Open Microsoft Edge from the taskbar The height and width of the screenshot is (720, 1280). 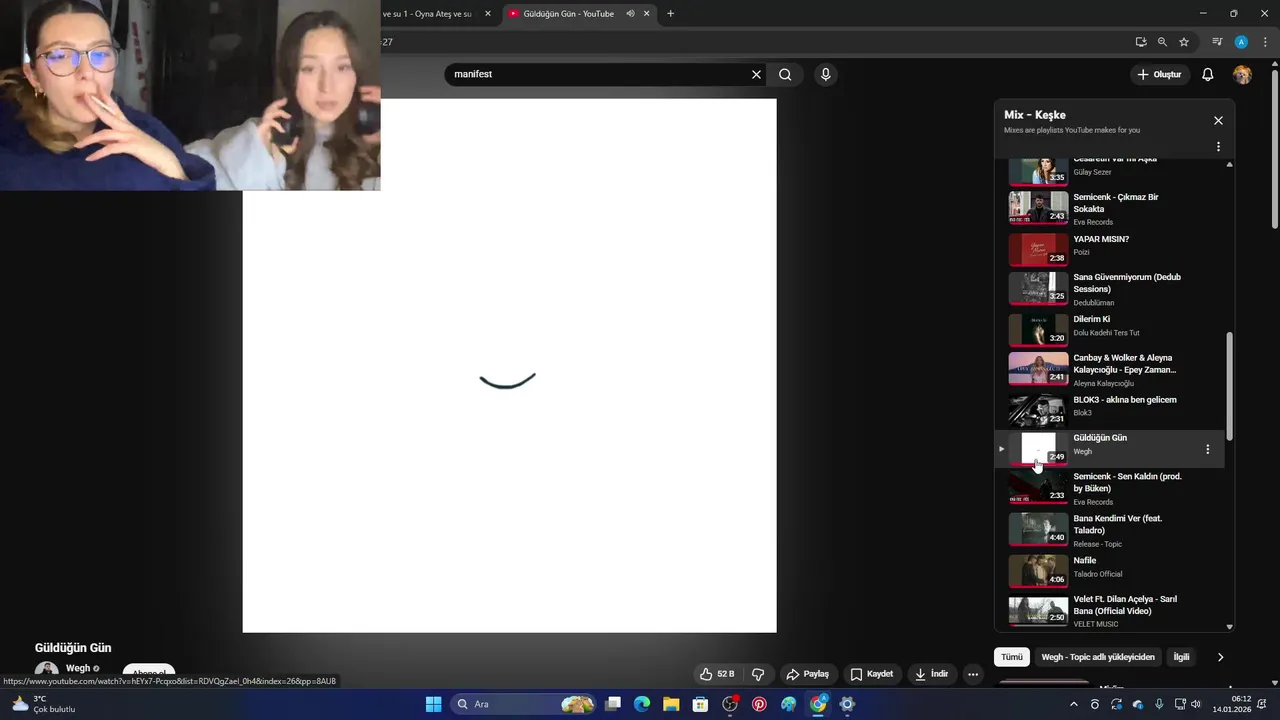click(x=642, y=704)
